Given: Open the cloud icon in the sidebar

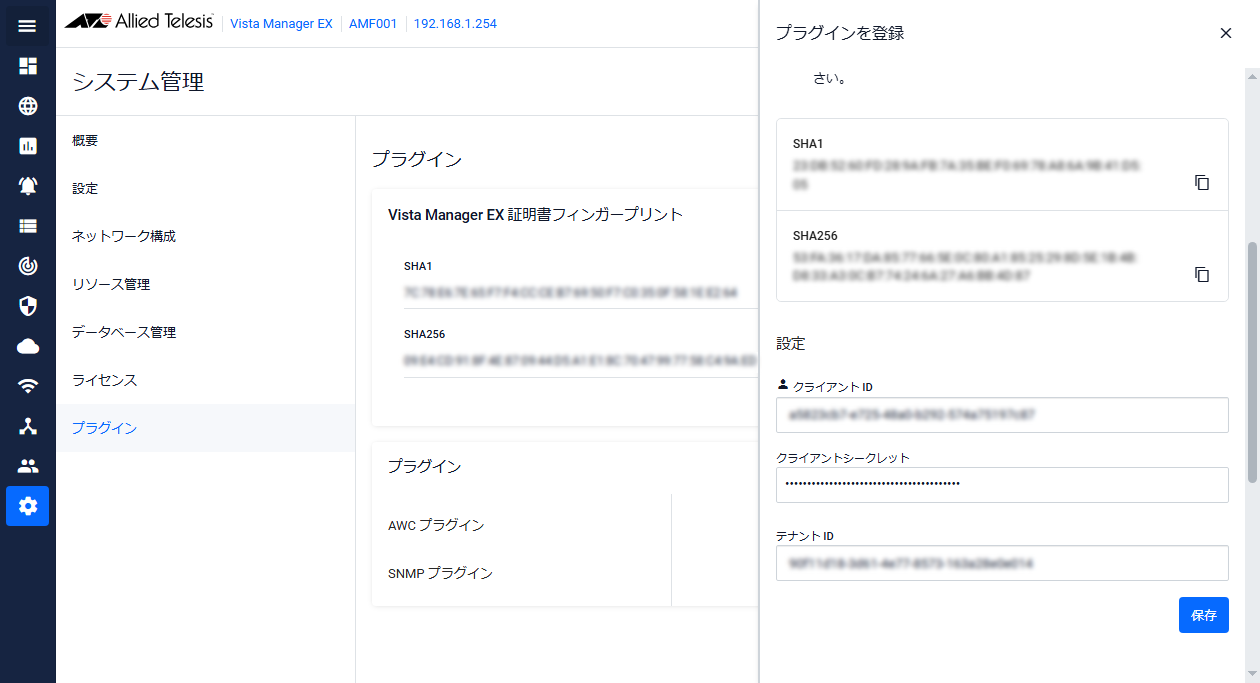Looking at the screenshot, I should tap(27, 346).
